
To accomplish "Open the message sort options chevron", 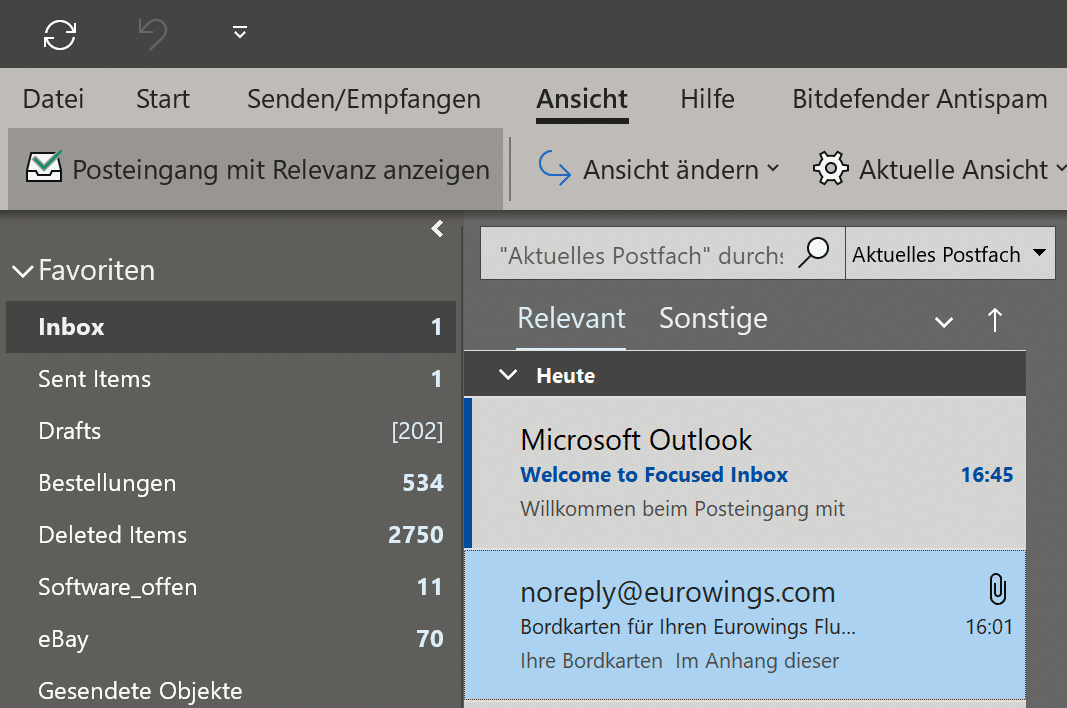I will 944,322.
